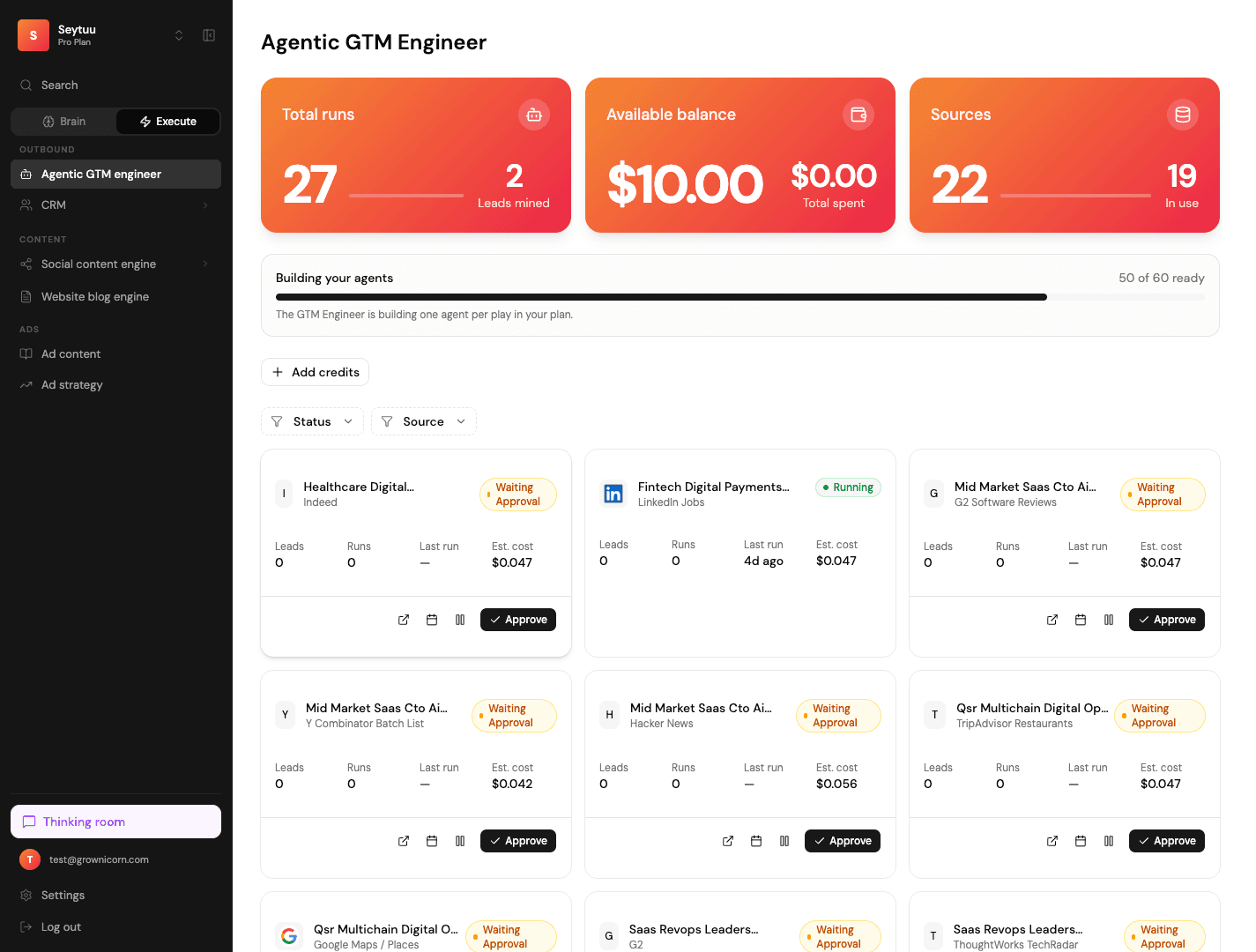Open external link on G2 Software Reviews card

pos(1052,620)
